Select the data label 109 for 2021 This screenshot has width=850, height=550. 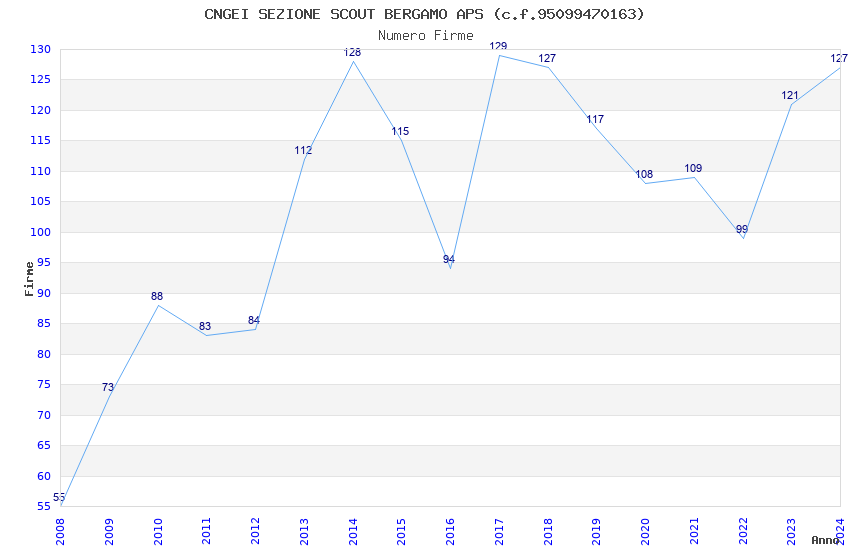(693, 169)
